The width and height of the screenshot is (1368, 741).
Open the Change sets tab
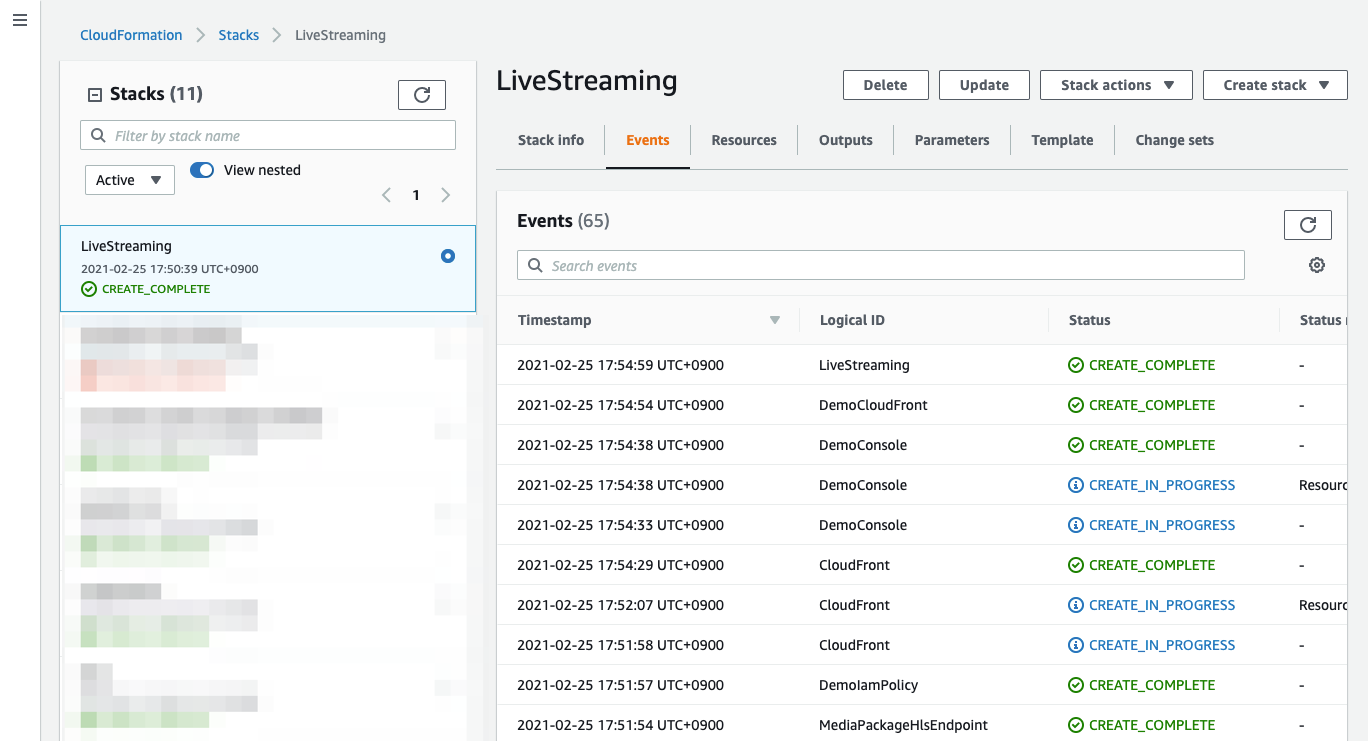tap(1175, 140)
